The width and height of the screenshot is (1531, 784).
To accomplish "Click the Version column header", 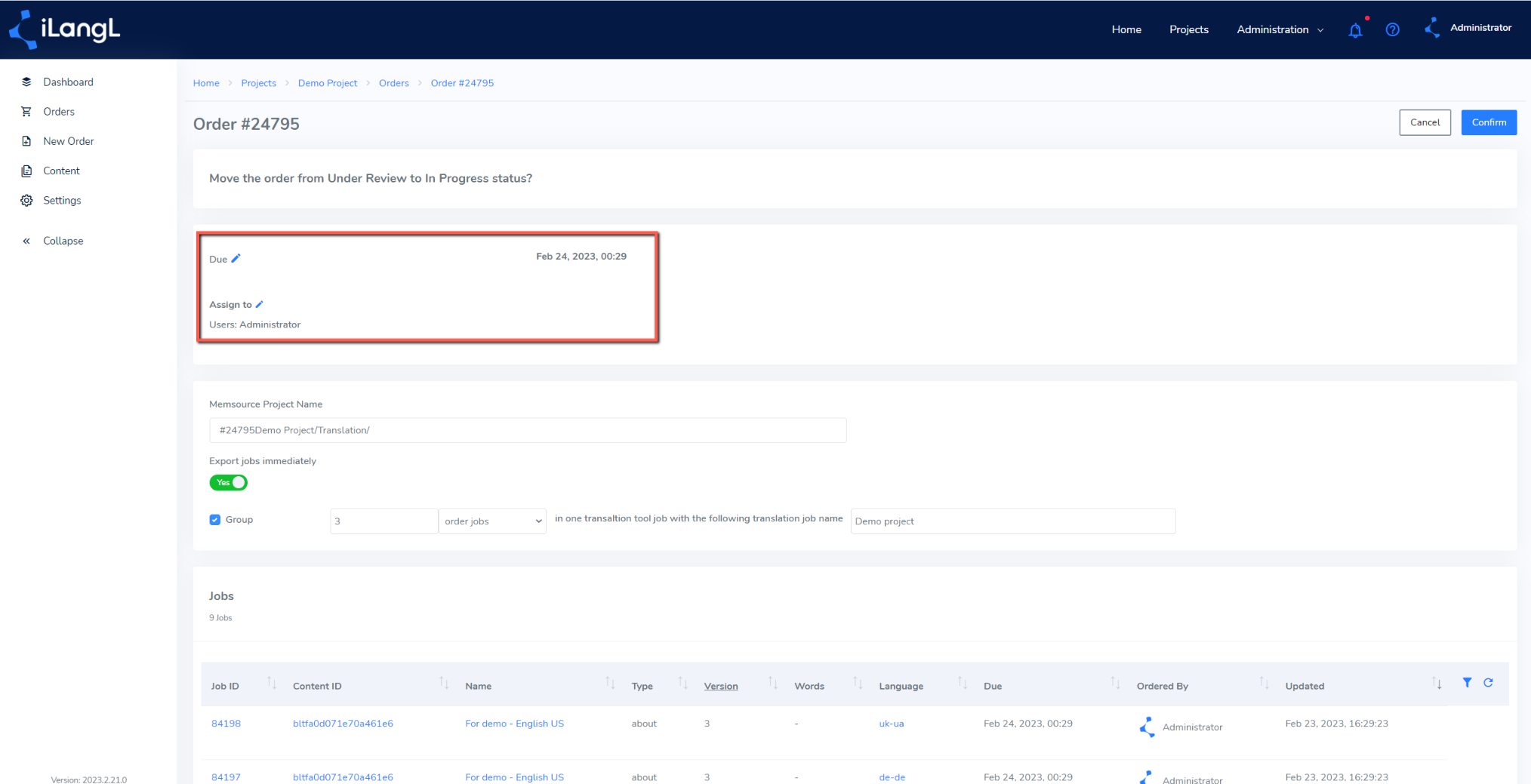I will tap(721, 686).
